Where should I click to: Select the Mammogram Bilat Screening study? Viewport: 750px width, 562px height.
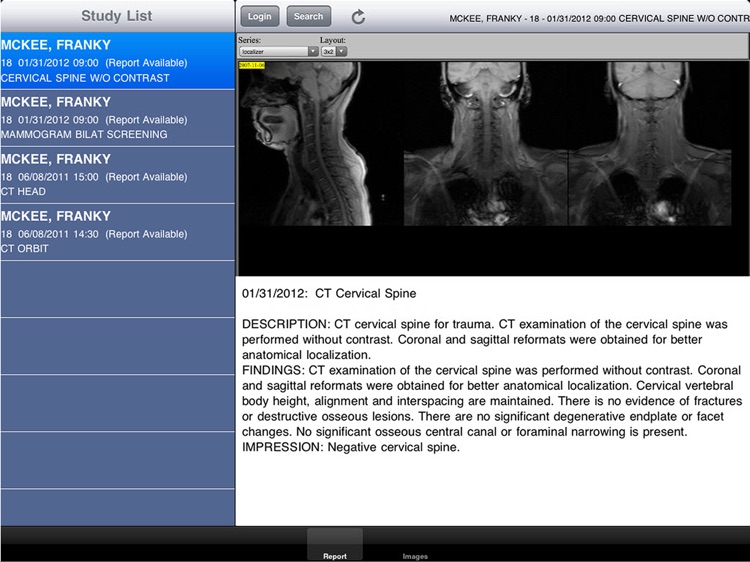point(118,118)
